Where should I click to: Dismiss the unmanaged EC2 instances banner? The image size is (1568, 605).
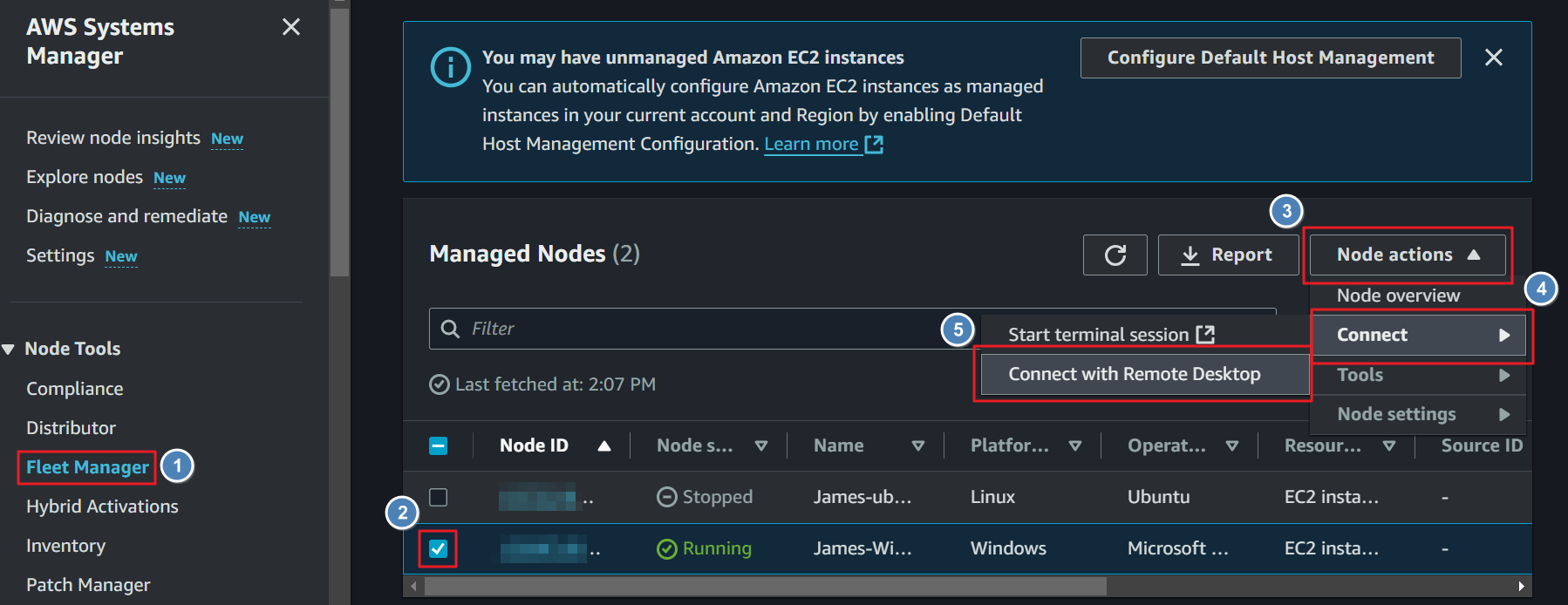click(x=1494, y=58)
